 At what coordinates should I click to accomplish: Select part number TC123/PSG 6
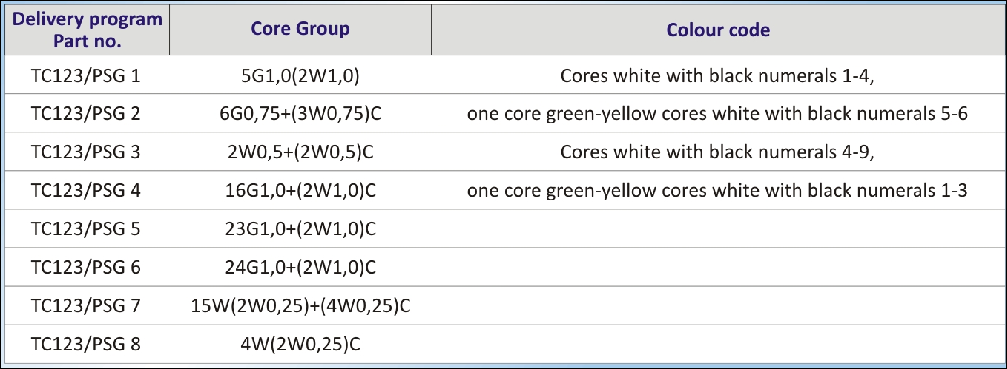86,267
